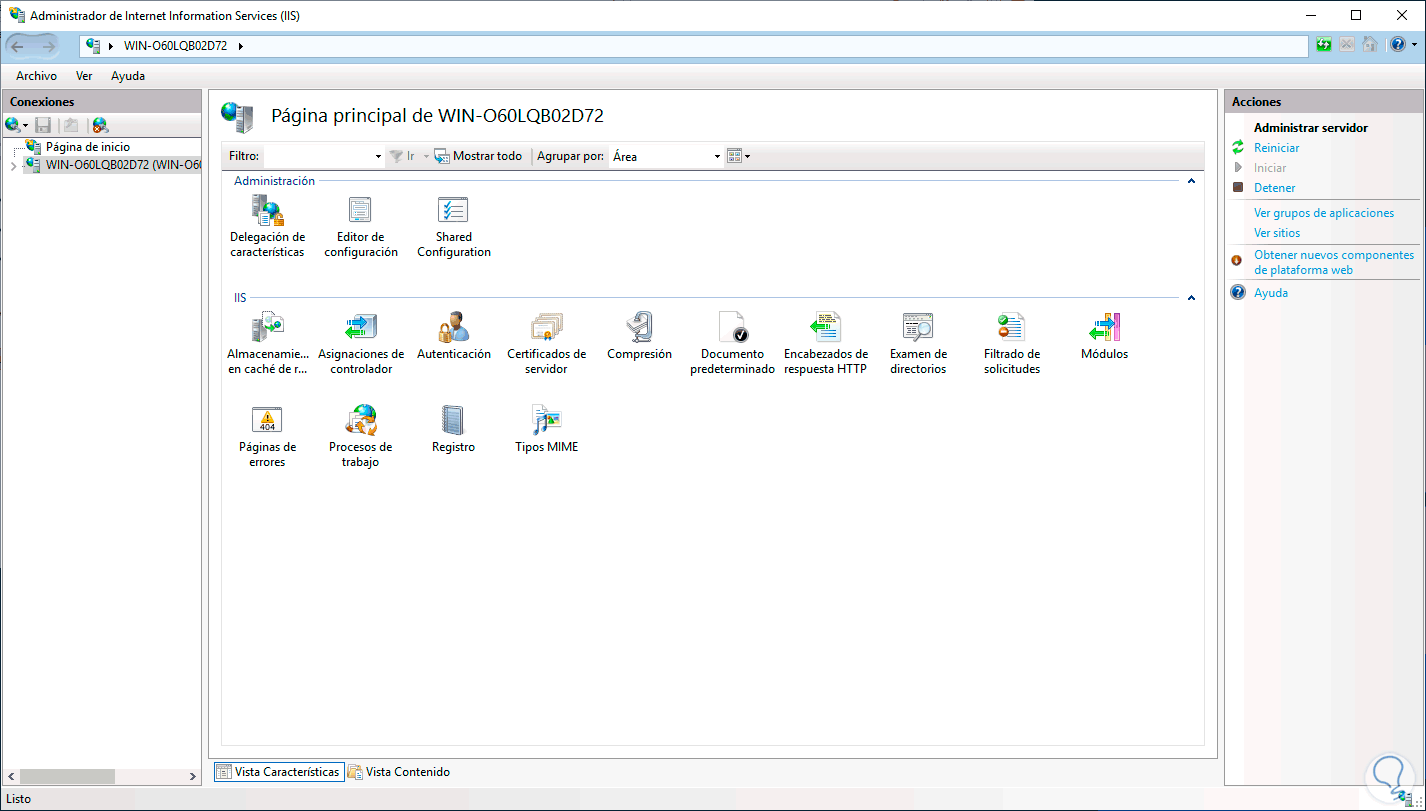Click the delete connection icon in Conexiones toolbar

coord(100,125)
